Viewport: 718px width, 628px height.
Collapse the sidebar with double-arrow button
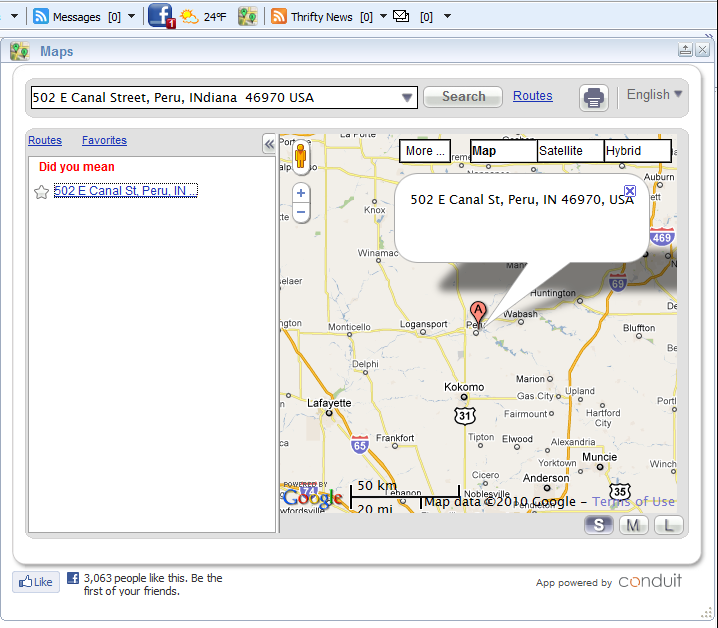click(269, 144)
